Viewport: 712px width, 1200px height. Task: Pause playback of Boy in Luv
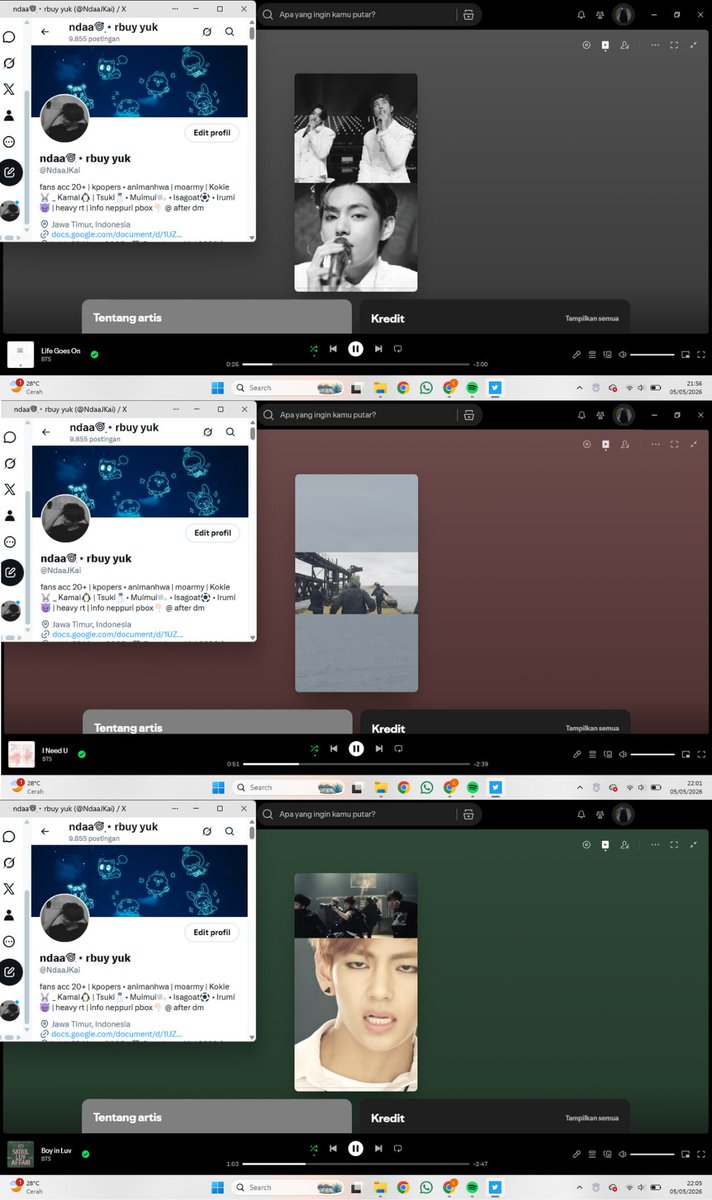(355, 1148)
